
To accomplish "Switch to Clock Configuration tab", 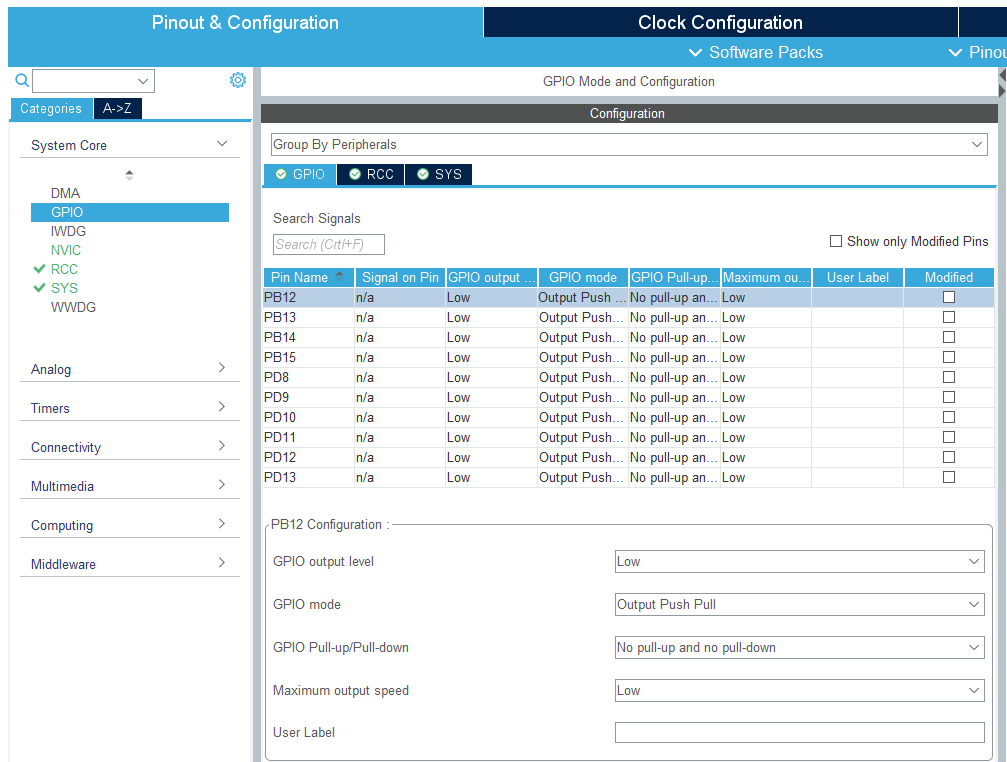I will tap(721, 22).
